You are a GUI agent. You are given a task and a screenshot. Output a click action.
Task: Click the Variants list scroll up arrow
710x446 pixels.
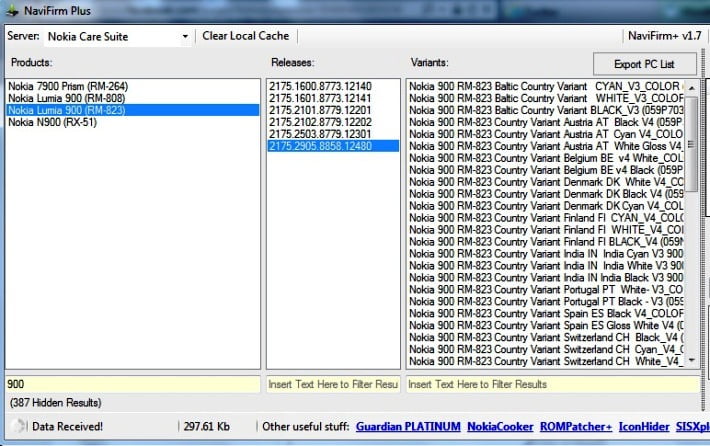coord(691,88)
